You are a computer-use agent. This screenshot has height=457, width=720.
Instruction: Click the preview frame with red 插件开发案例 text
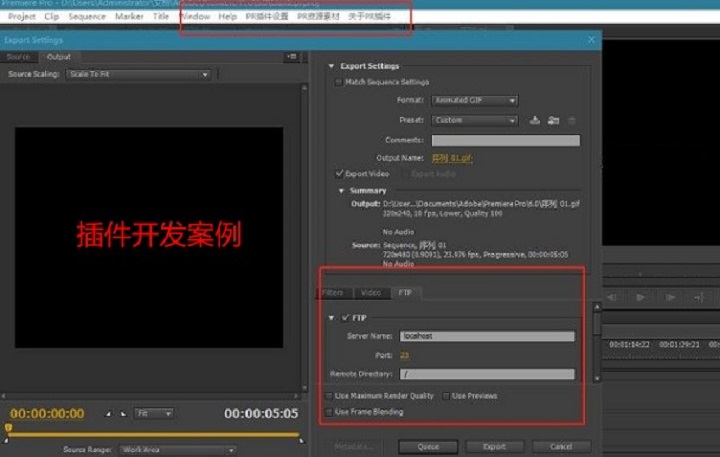pos(149,237)
